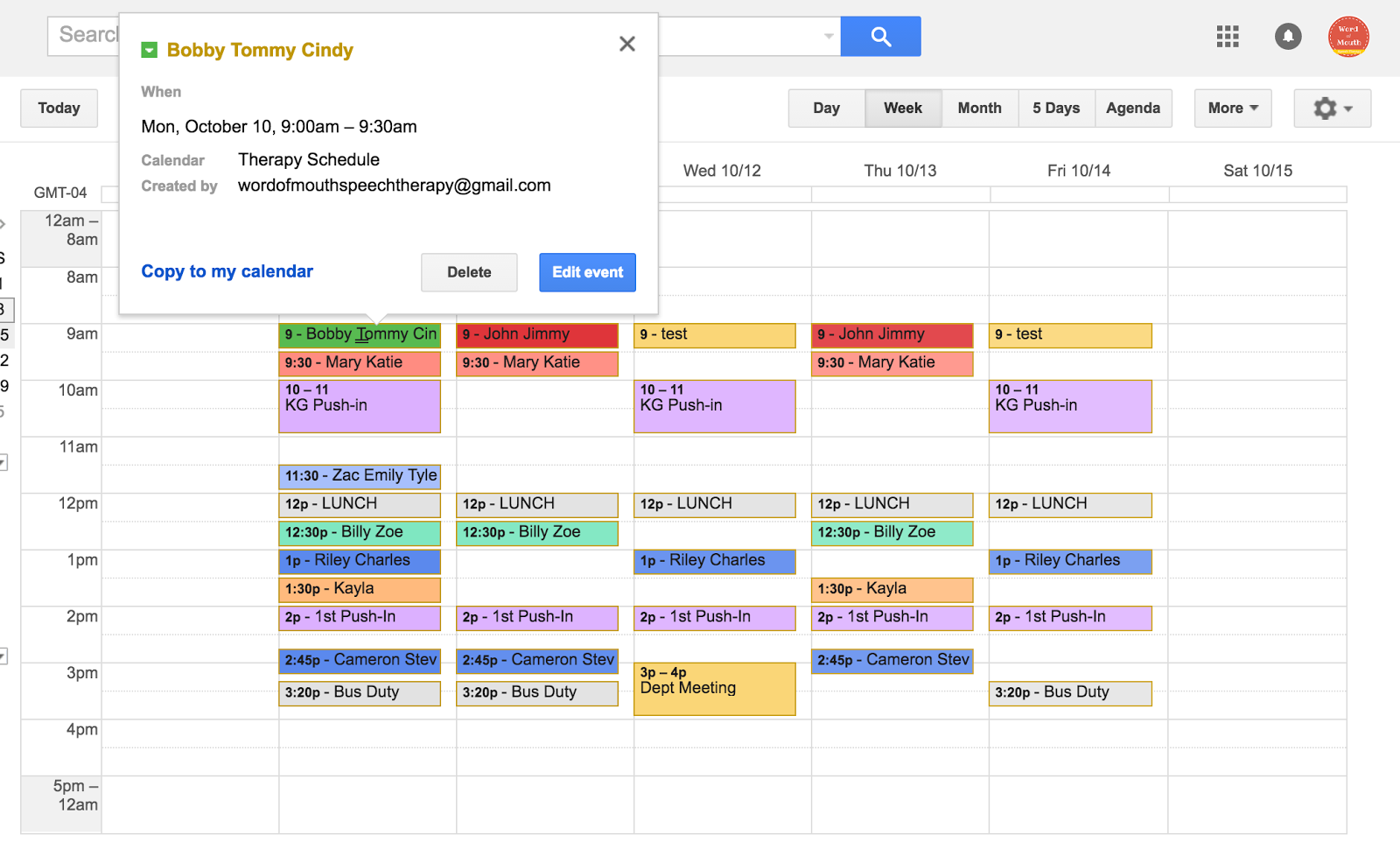Viewport: 1400px width, 856px height.
Task: Open the search options dropdown arrow
Action: point(827,36)
